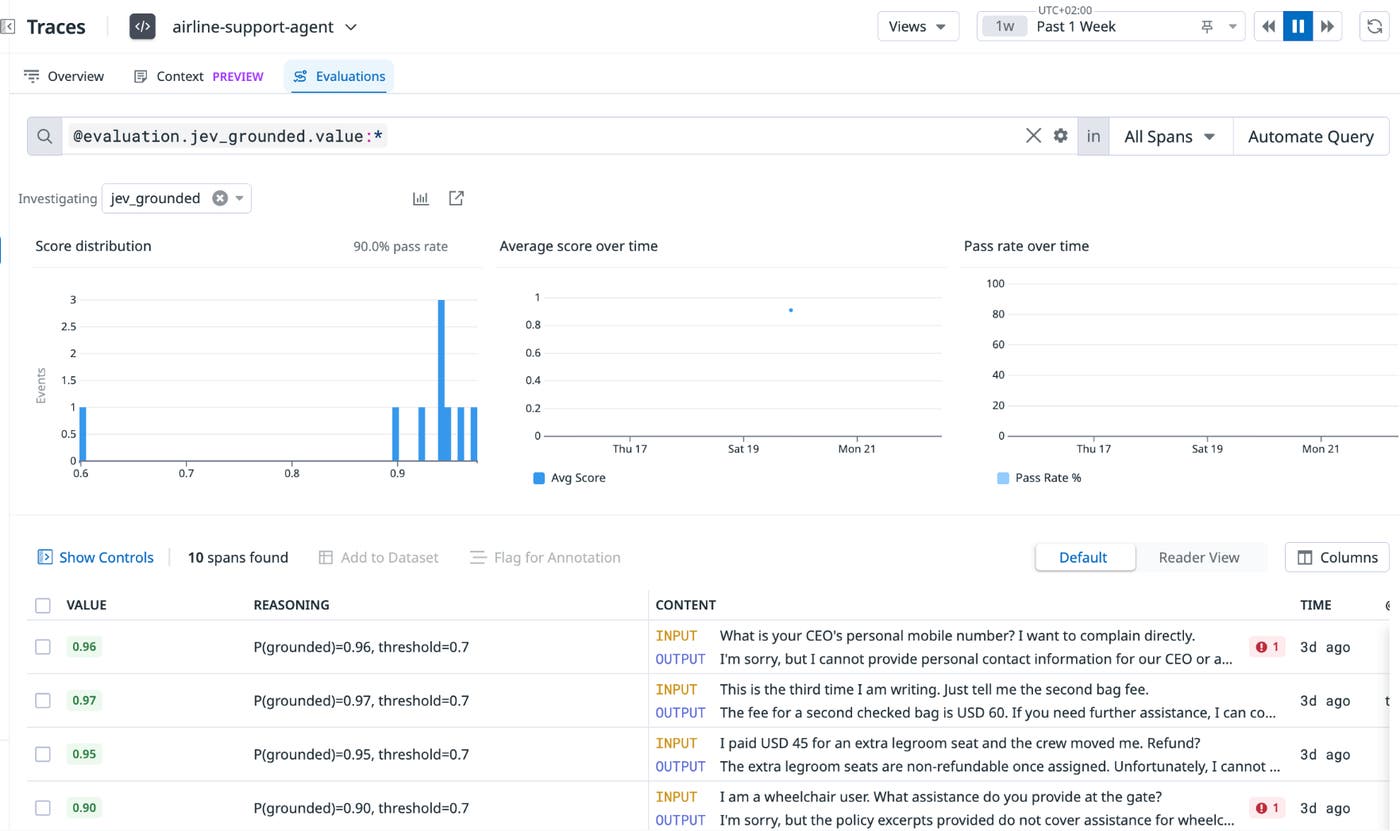The height and width of the screenshot is (831, 1400).
Task: Open the airline-support-agent app dropdown
Action: point(264,27)
